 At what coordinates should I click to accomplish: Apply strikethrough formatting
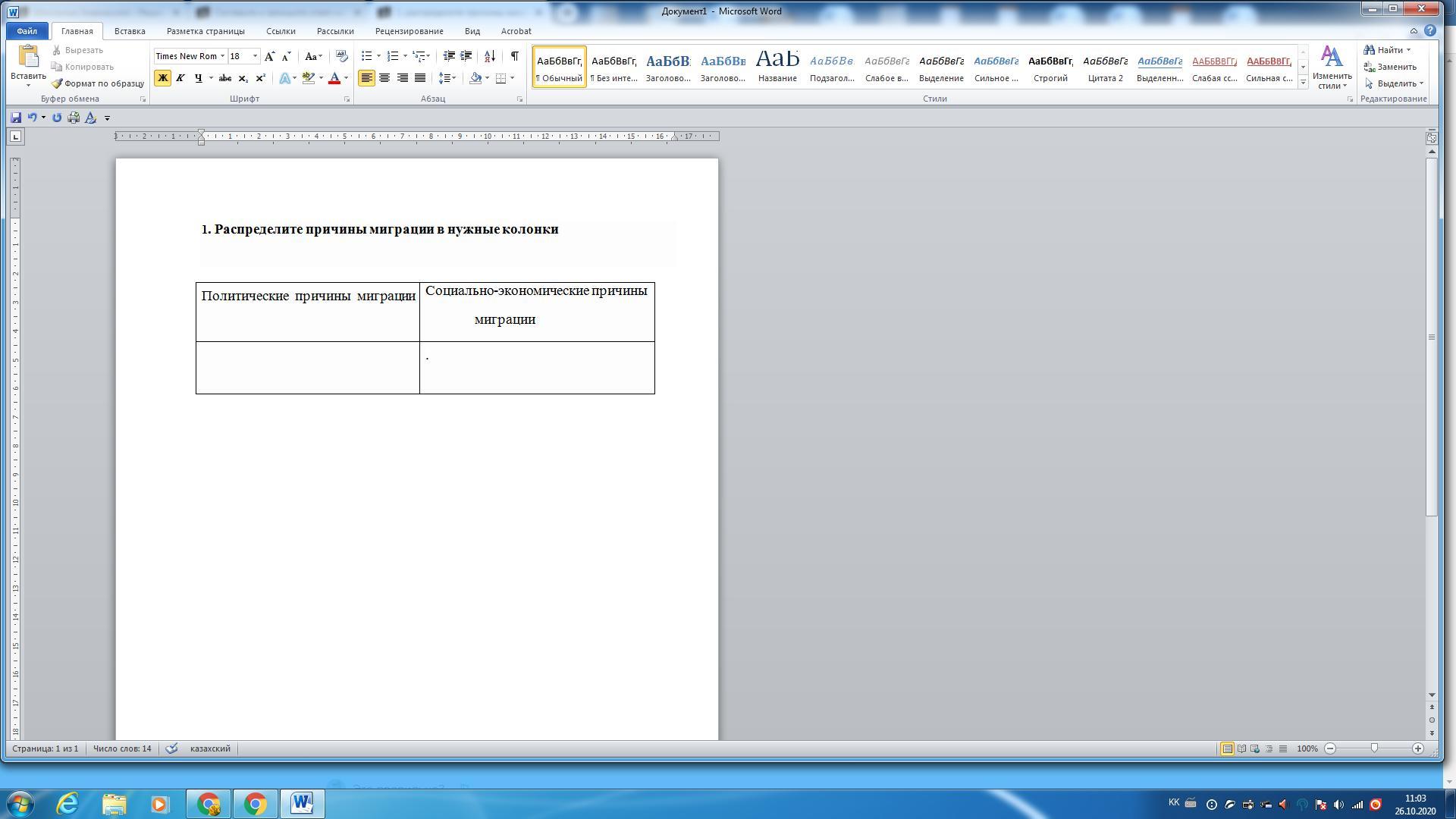(225, 78)
